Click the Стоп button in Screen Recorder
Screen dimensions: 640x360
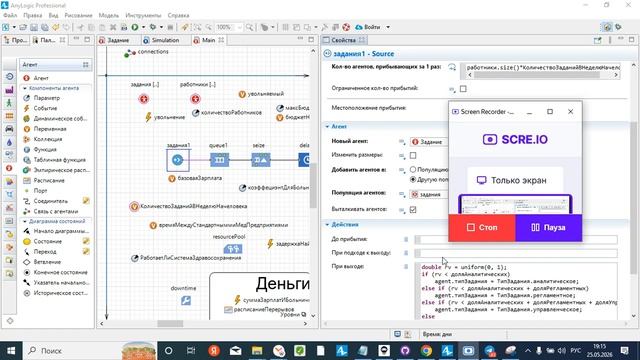click(x=482, y=227)
